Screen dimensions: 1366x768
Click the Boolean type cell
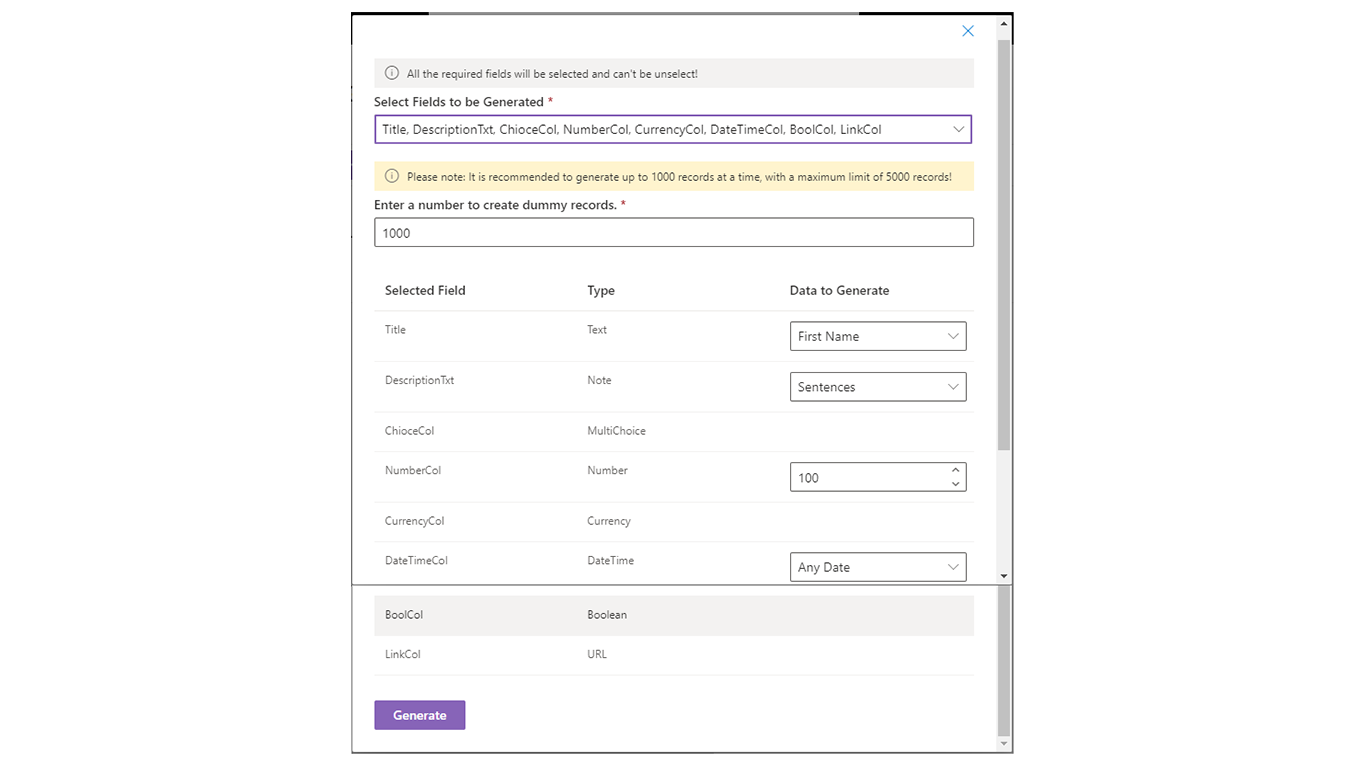click(607, 615)
